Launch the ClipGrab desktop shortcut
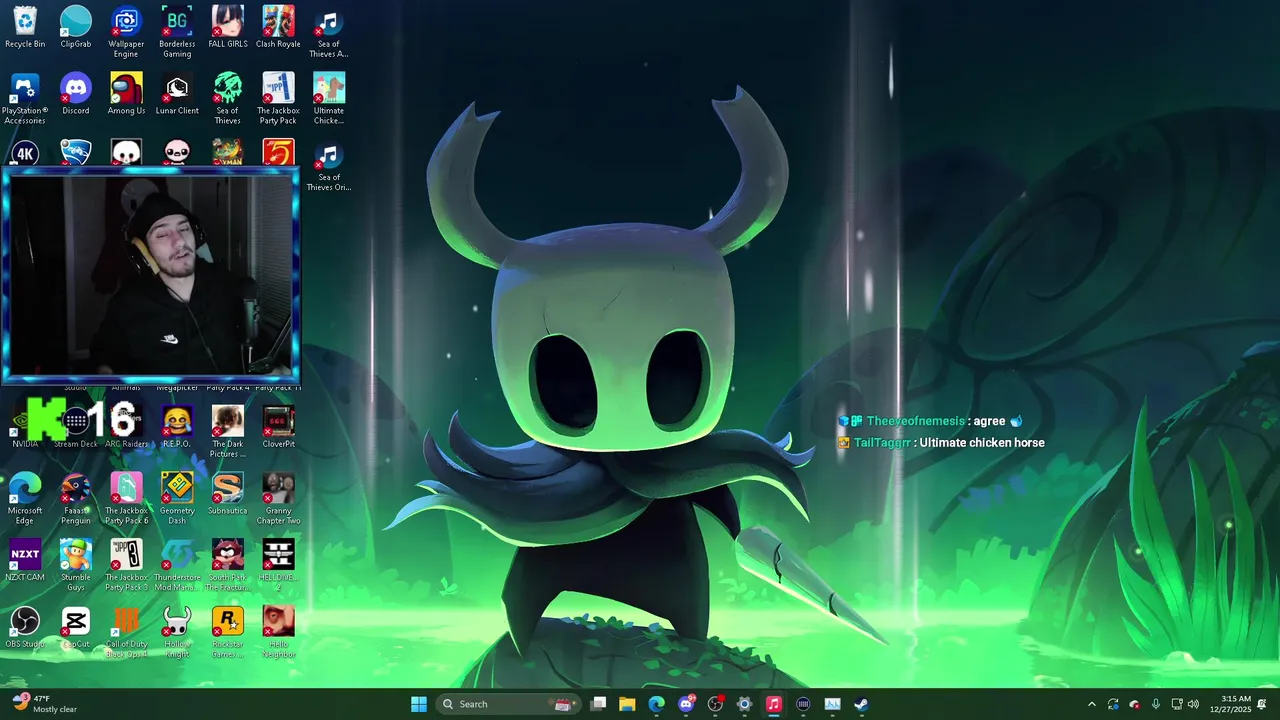 pos(76,27)
